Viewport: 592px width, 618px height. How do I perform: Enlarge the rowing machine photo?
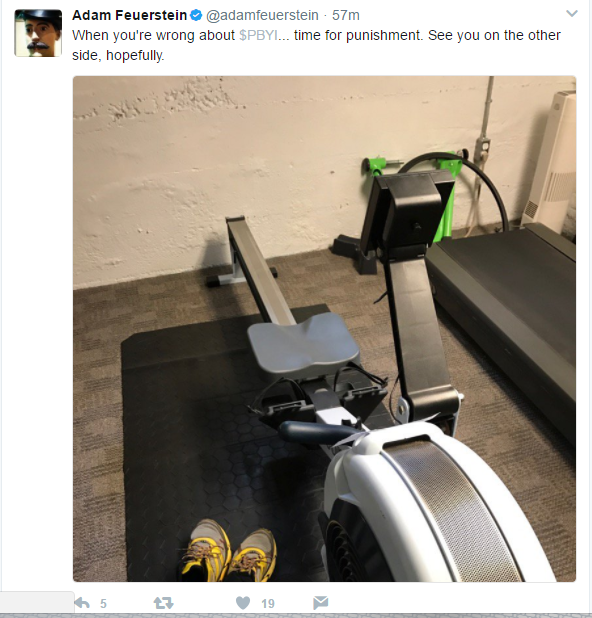tap(324, 329)
